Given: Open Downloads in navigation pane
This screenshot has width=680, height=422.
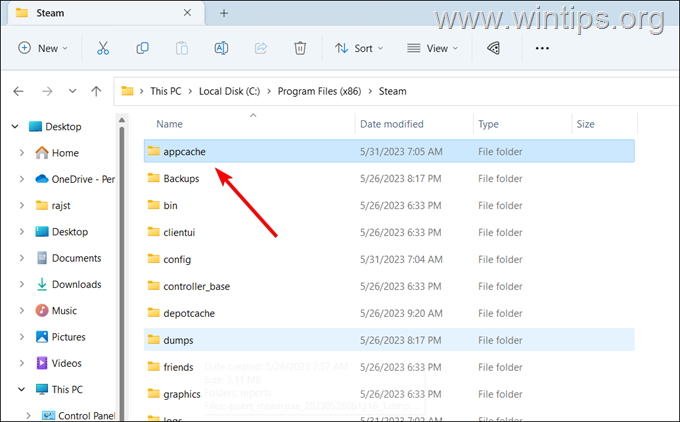Looking at the screenshot, I should [69, 285].
